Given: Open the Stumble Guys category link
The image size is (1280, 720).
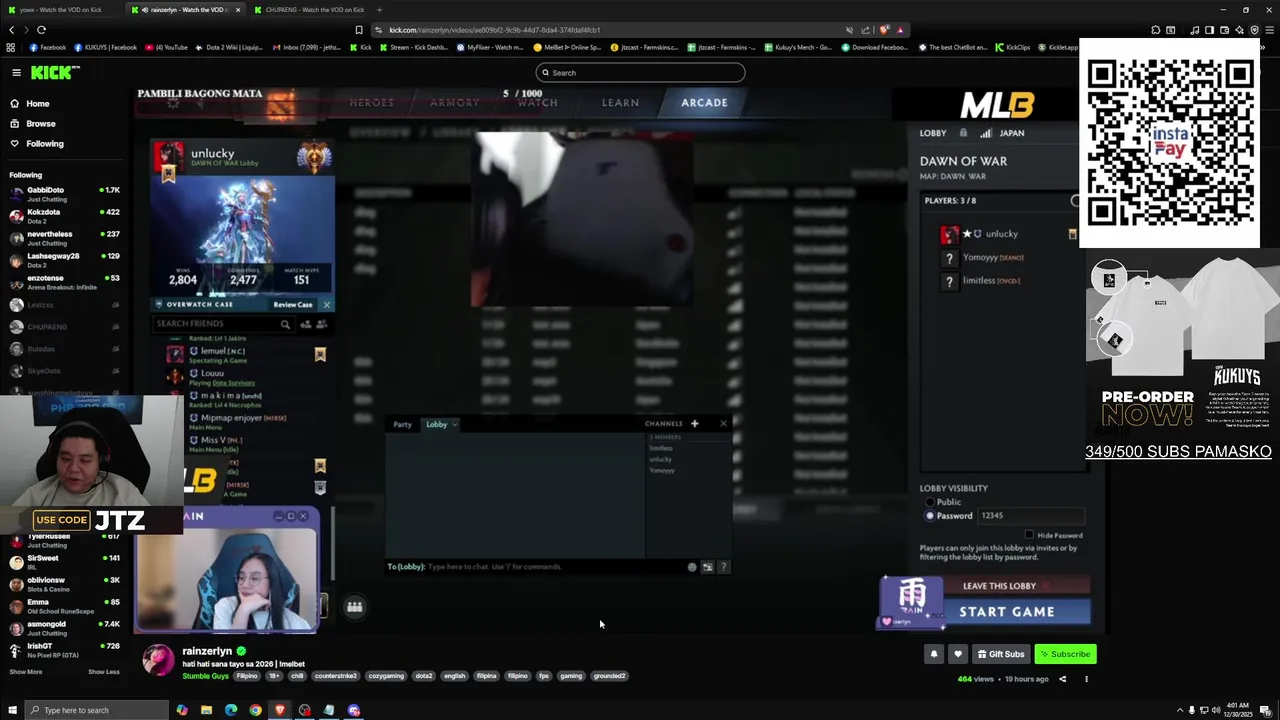Looking at the screenshot, I should (x=205, y=676).
